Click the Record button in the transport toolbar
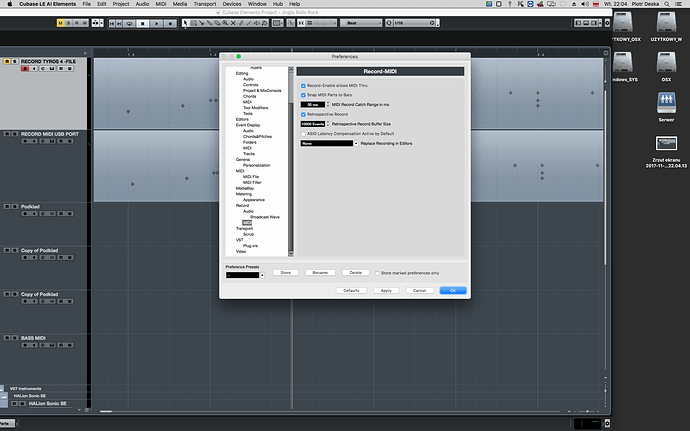690x431 pixels. pyautogui.click(x=170, y=23)
